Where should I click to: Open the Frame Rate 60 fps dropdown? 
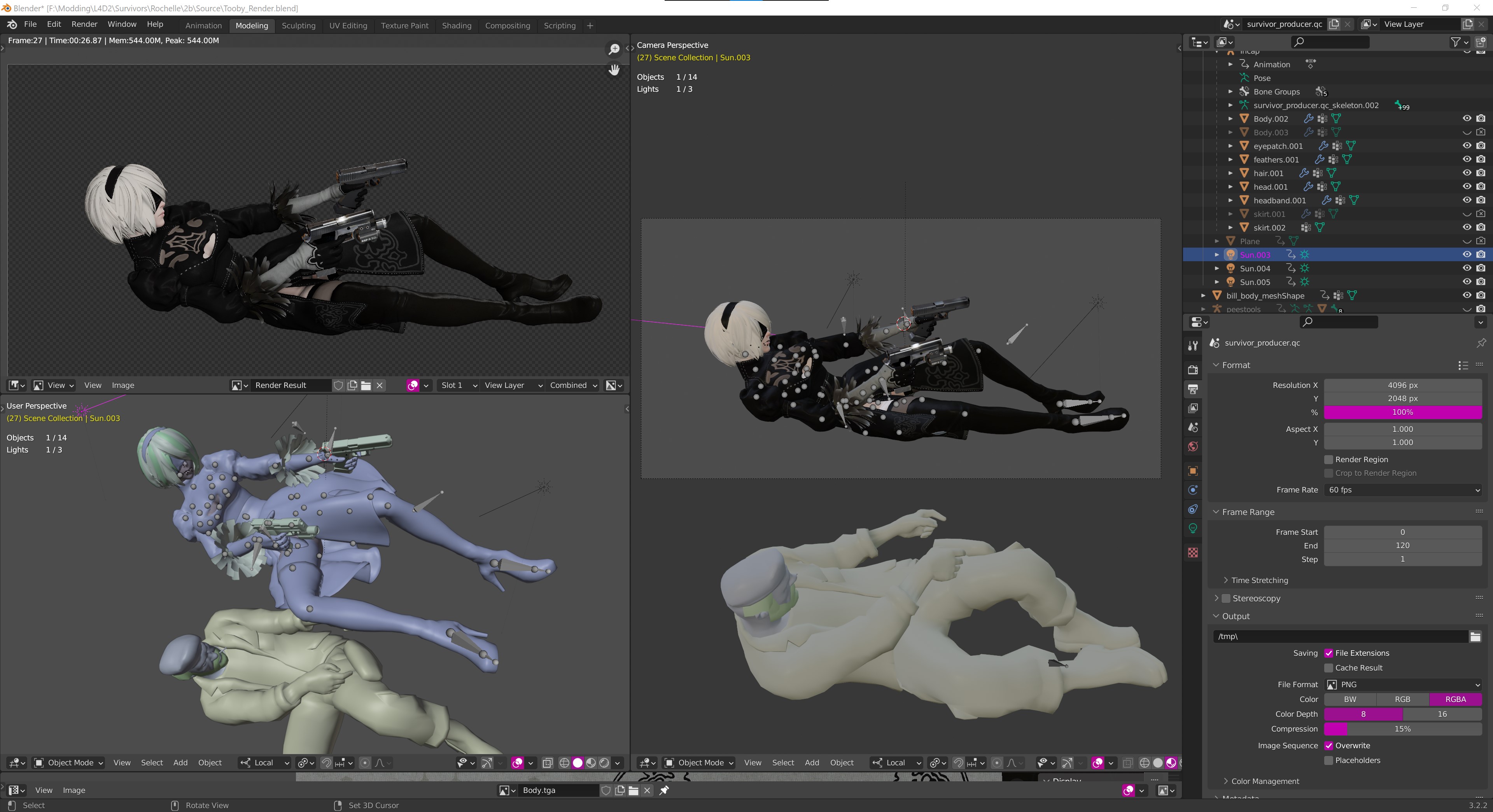[1403, 490]
